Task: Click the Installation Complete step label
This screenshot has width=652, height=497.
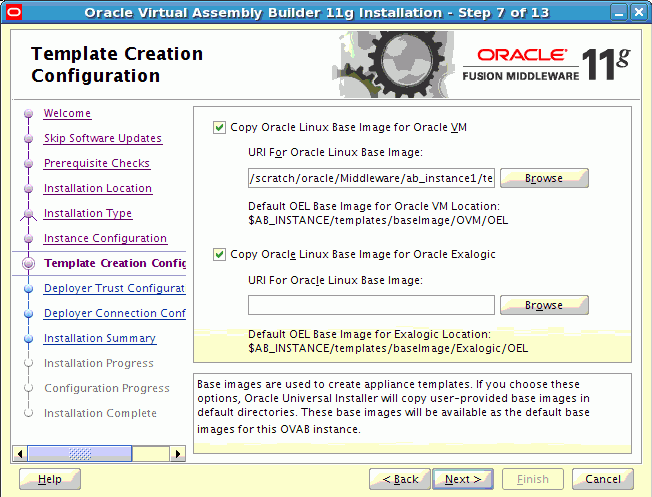Action: [x=100, y=413]
